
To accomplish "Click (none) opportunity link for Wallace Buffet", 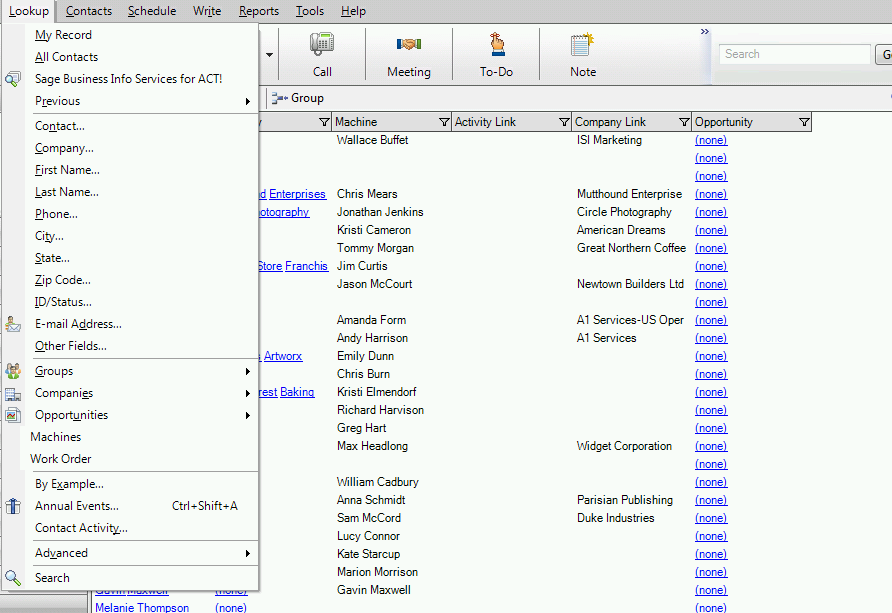I will tap(711, 140).
